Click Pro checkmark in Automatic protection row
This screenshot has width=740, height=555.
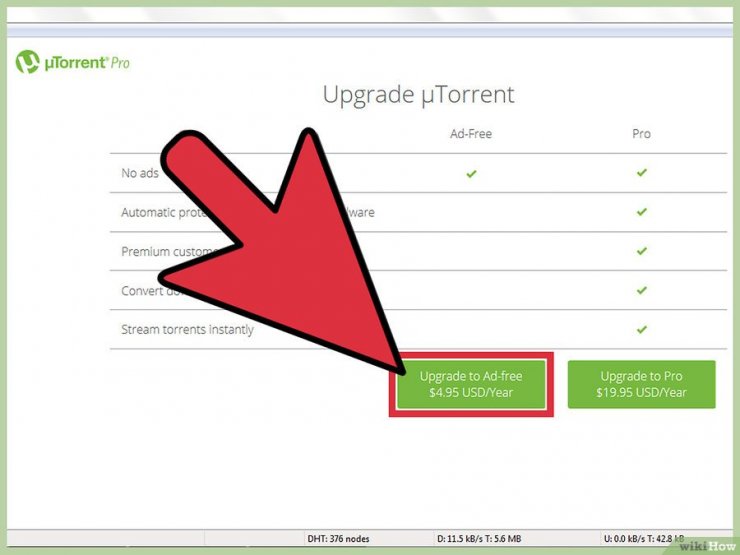(x=641, y=212)
